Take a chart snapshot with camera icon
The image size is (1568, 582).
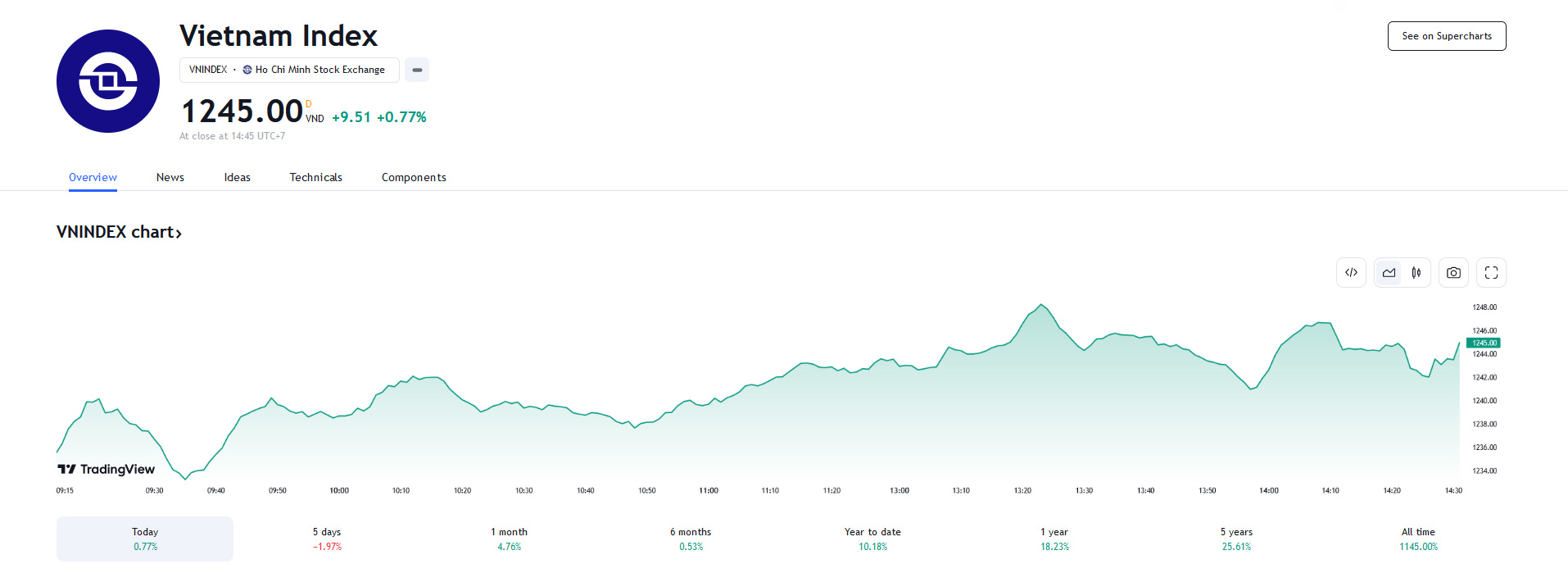1453,273
